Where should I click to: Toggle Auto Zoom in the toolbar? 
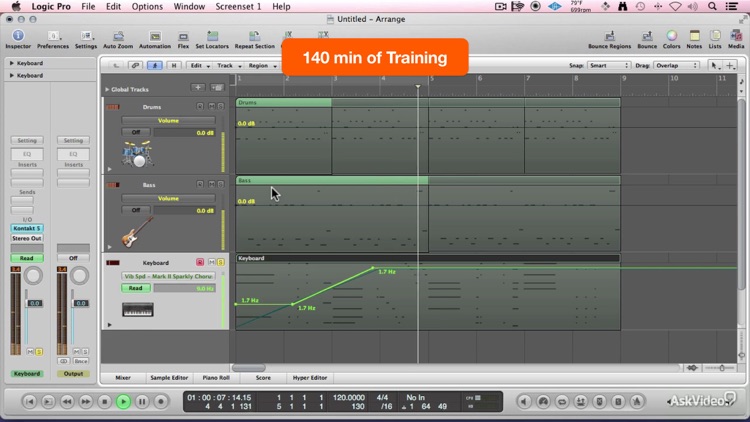[x=118, y=39]
